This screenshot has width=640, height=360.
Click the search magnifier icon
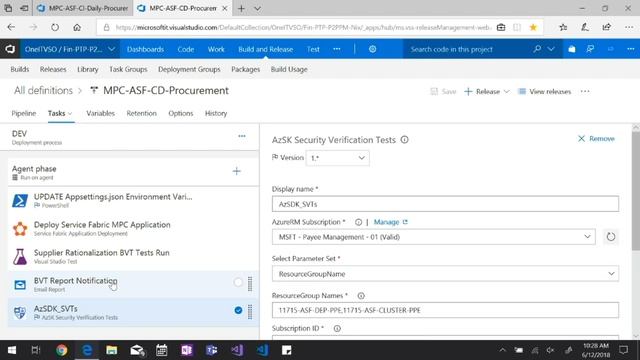pyautogui.click(x=537, y=49)
